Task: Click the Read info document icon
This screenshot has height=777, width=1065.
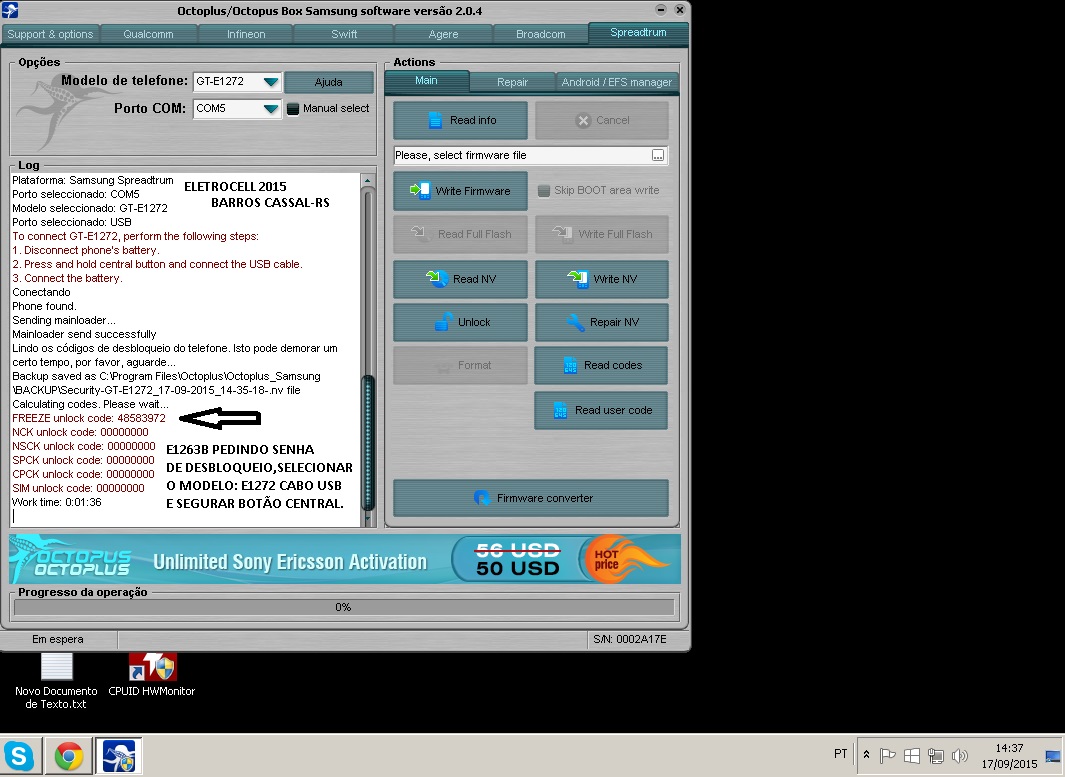Action: pos(435,120)
